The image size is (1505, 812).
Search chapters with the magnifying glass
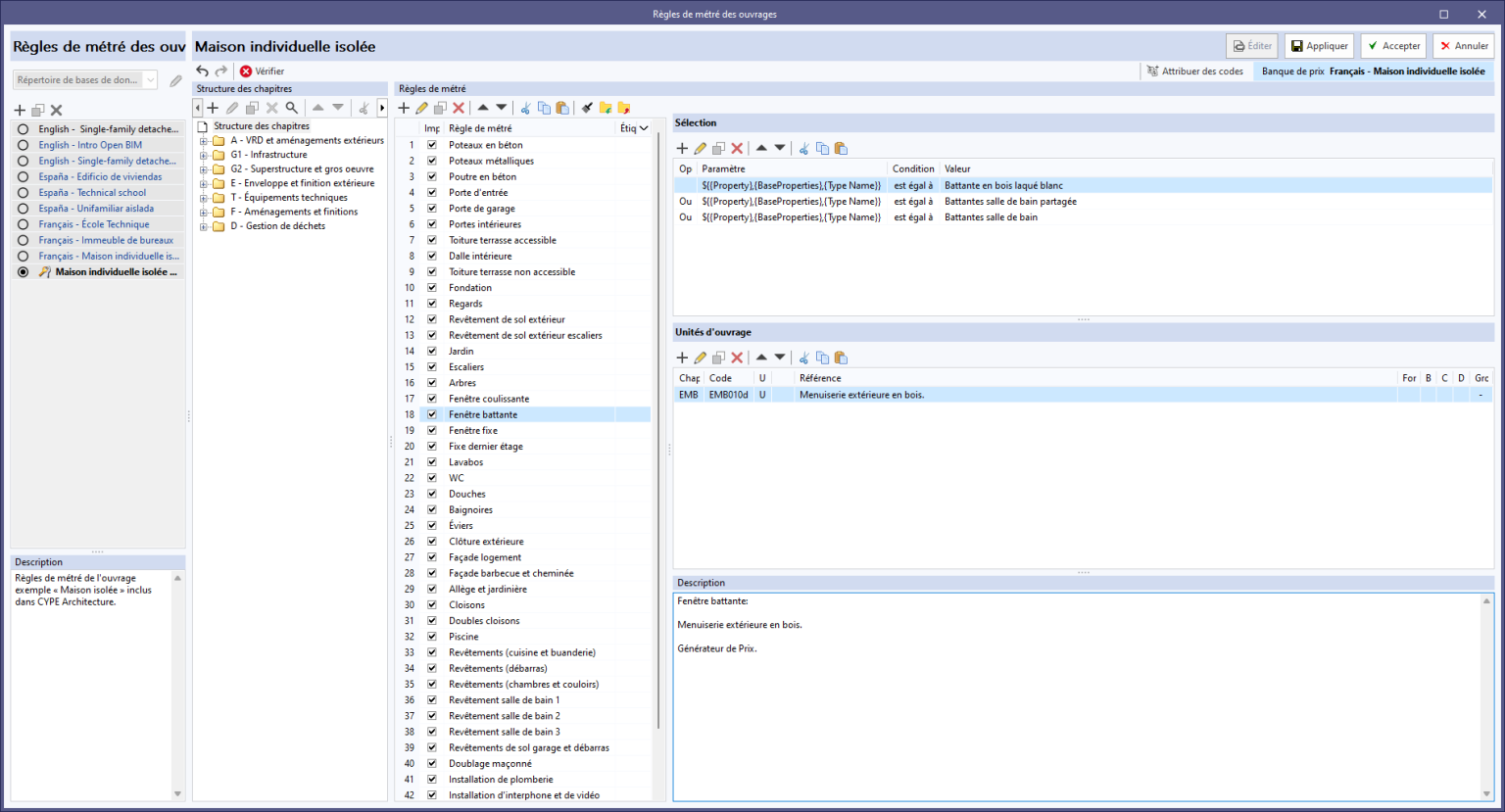click(x=291, y=108)
